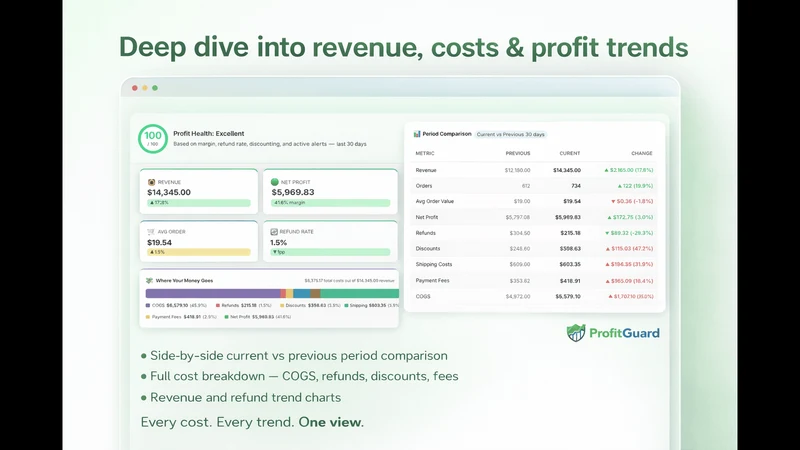Select the Current vs Previous 30 days pill
This screenshot has width=800, height=450.
510,134
